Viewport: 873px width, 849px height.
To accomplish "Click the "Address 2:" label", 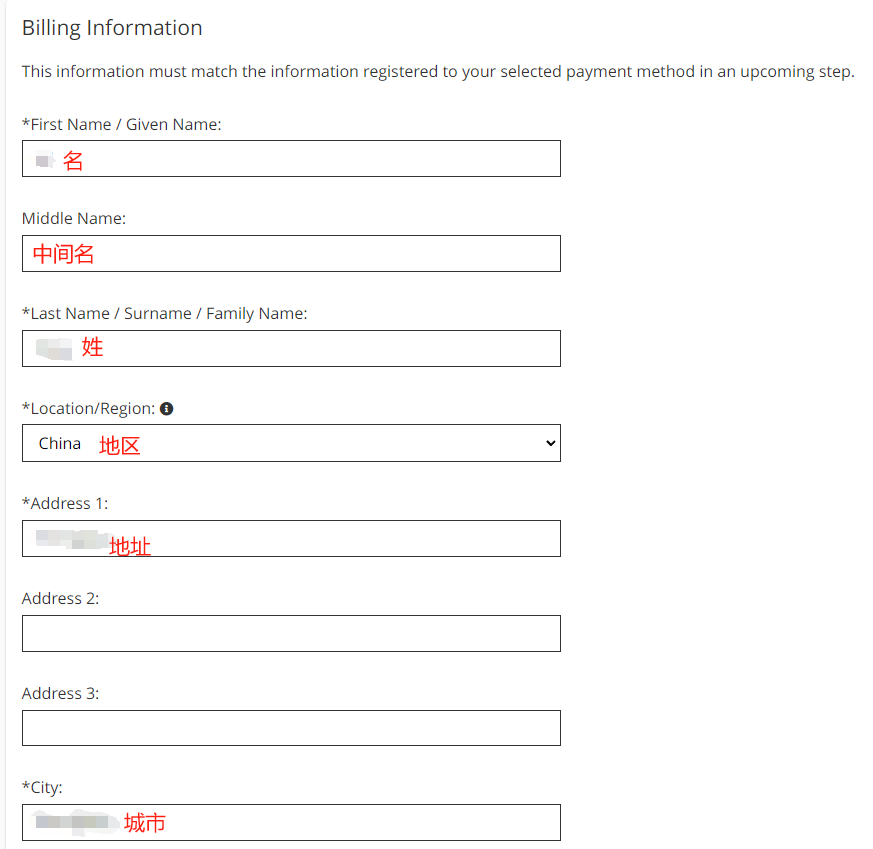I will [x=61, y=599].
